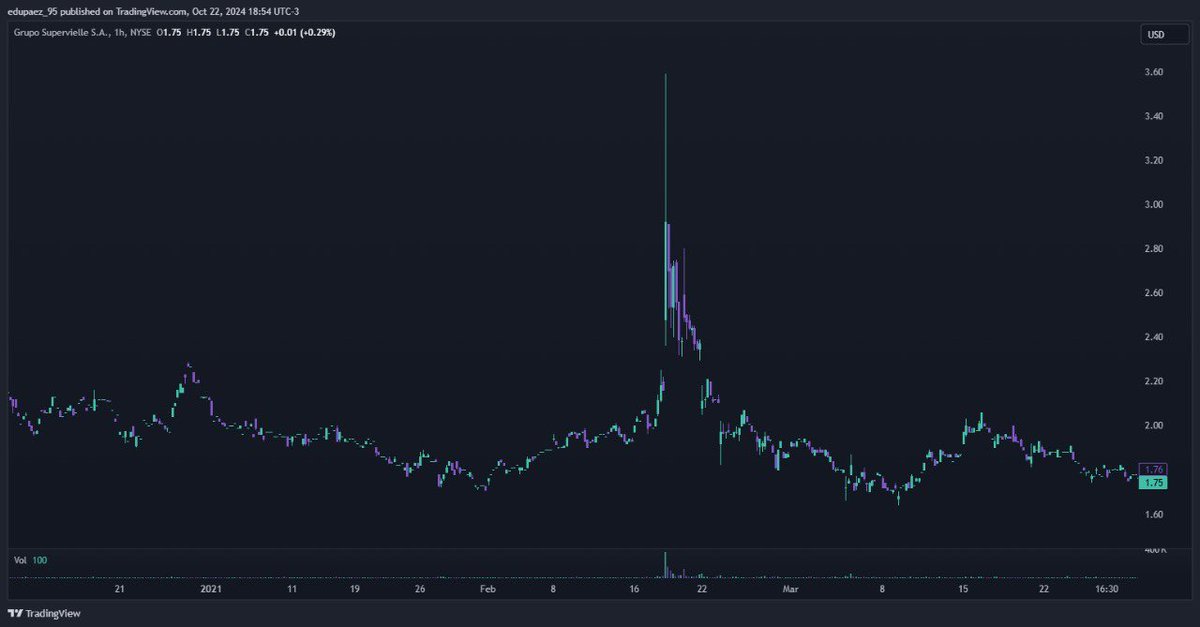Click the 15 date label on time axis

point(962,589)
